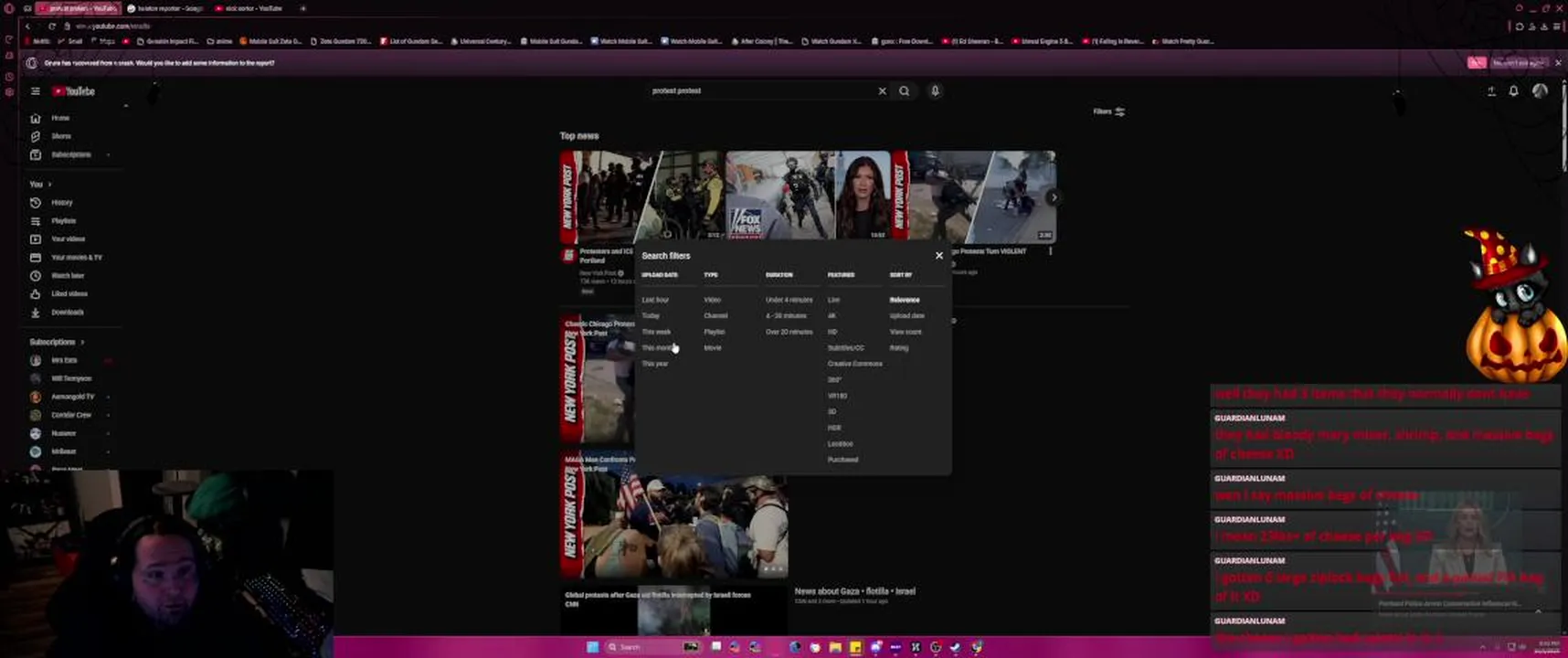Open Corridor Crew subscription channel
1568x658 pixels.
[70, 415]
